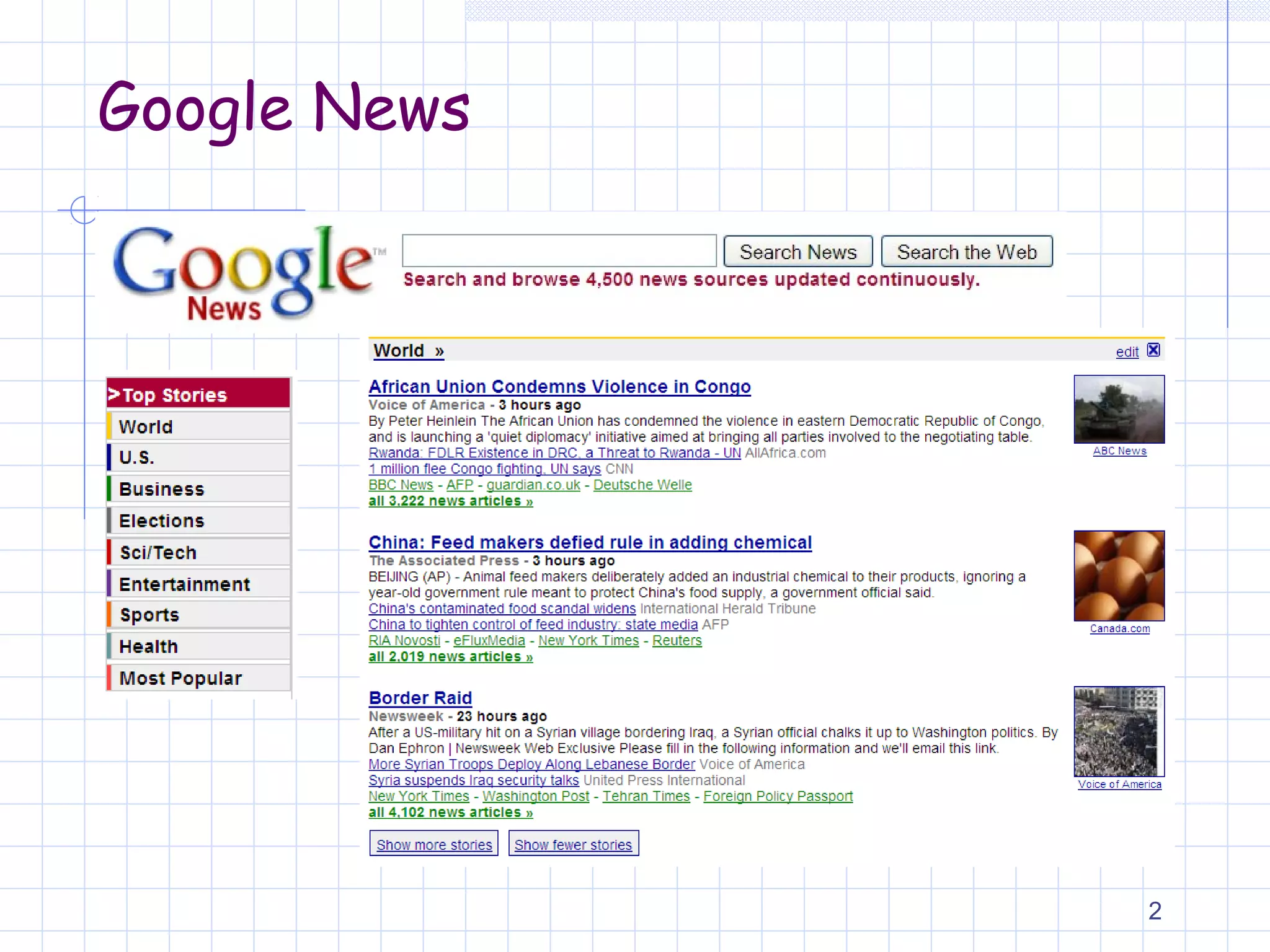Click the Show more stories button
Viewport: 1270px width, 952px height.
[434, 844]
